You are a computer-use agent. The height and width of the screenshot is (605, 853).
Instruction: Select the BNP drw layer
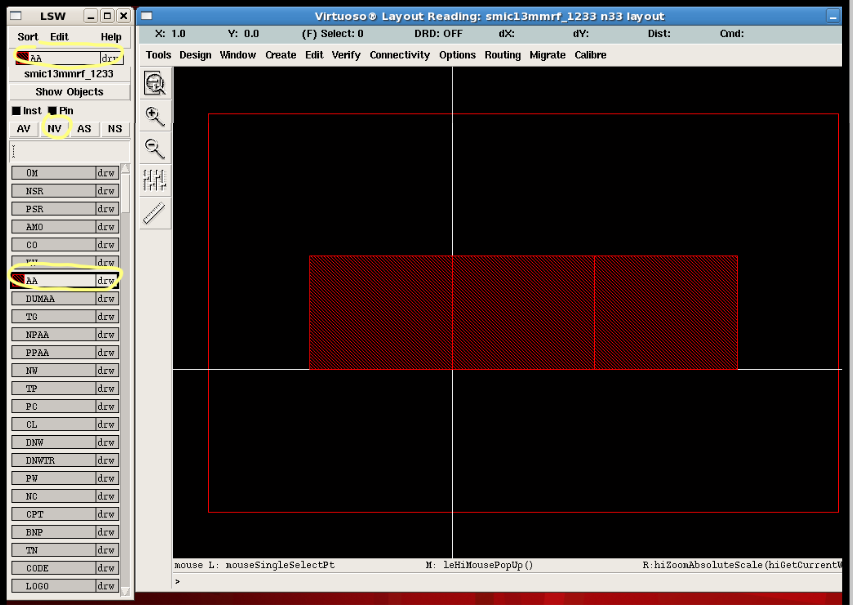[x=65, y=532]
